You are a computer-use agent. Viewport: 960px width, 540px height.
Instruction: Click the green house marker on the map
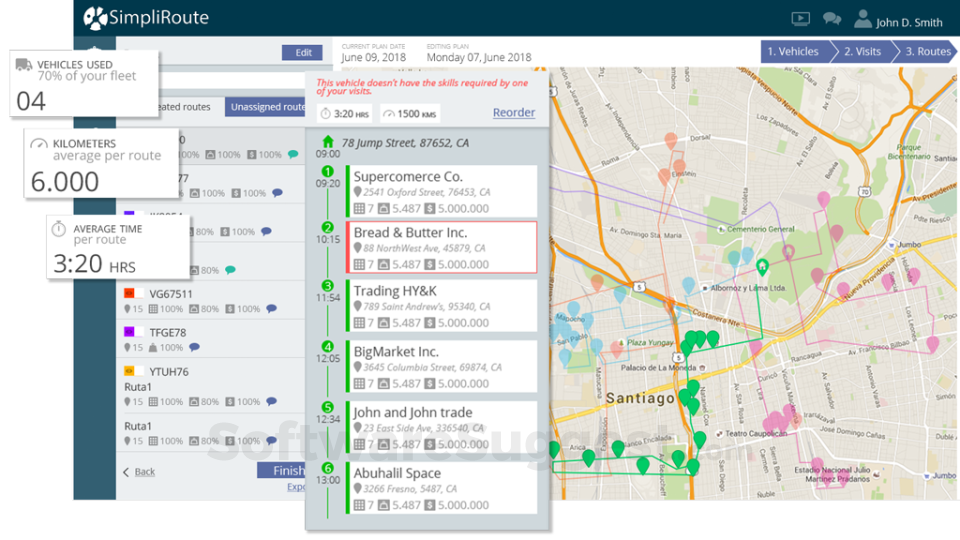point(763,266)
